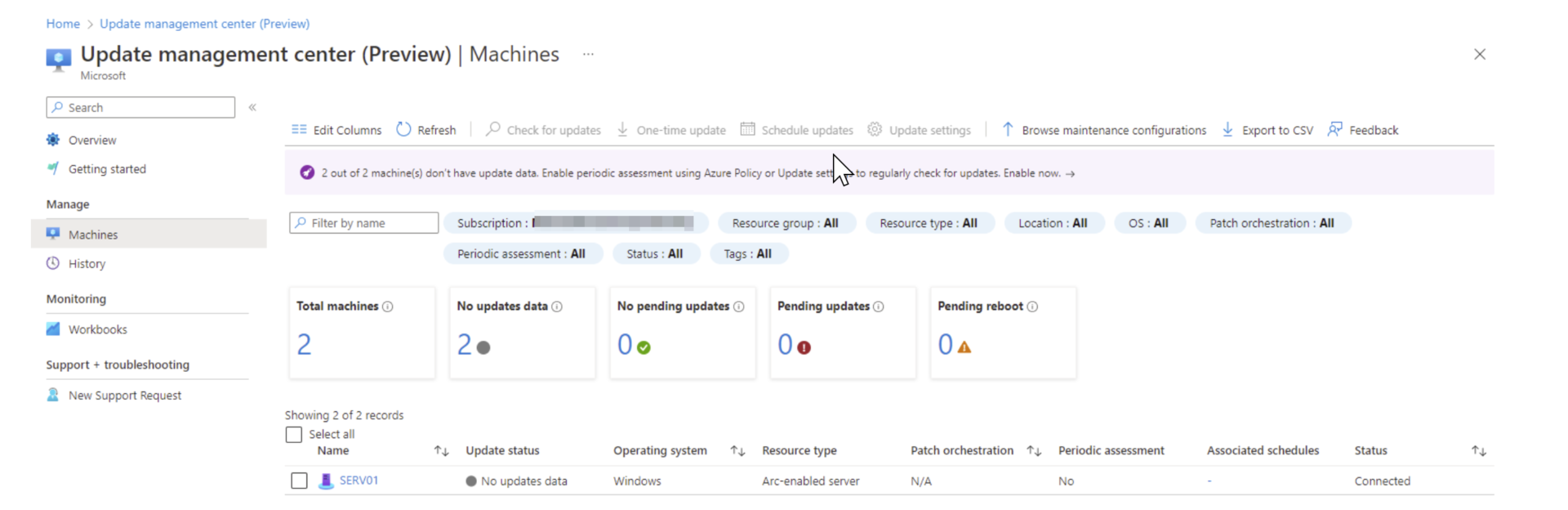Open the Status filter
Image resolution: width=1568 pixels, height=510 pixels.
click(656, 254)
